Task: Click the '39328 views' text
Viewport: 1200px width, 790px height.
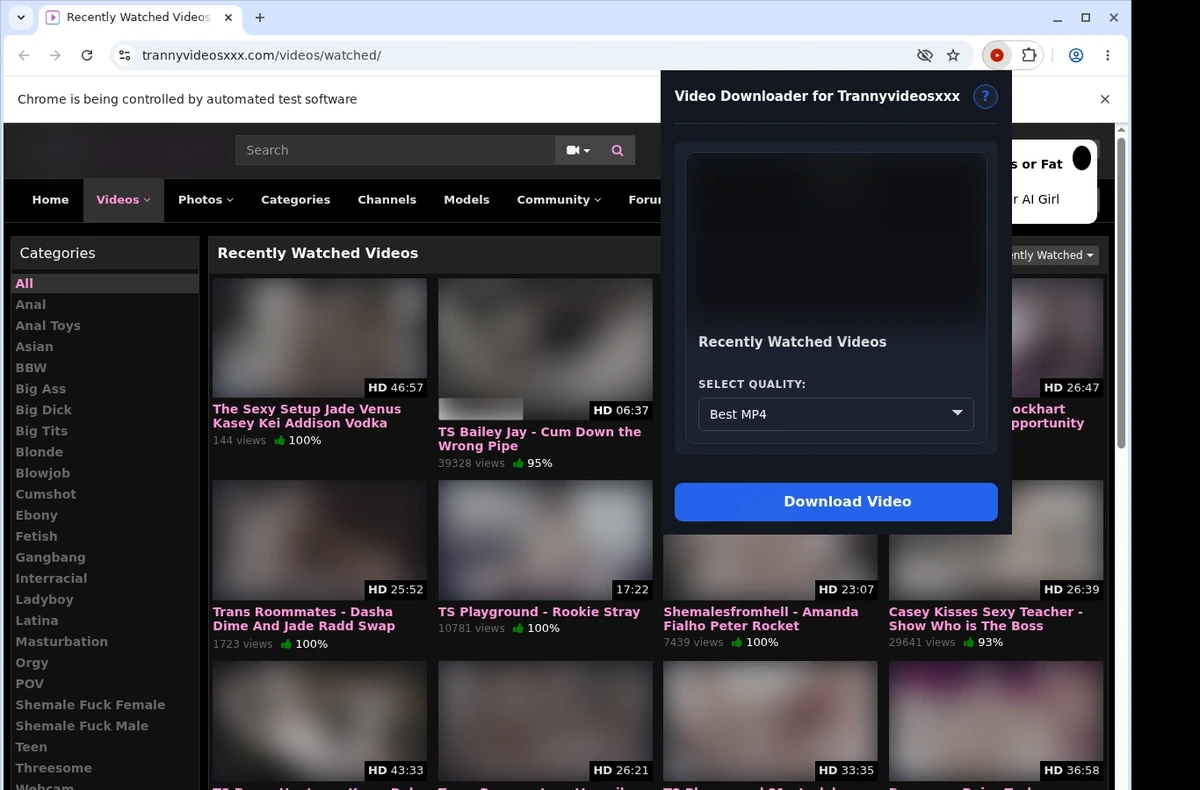Action: click(x=471, y=464)
